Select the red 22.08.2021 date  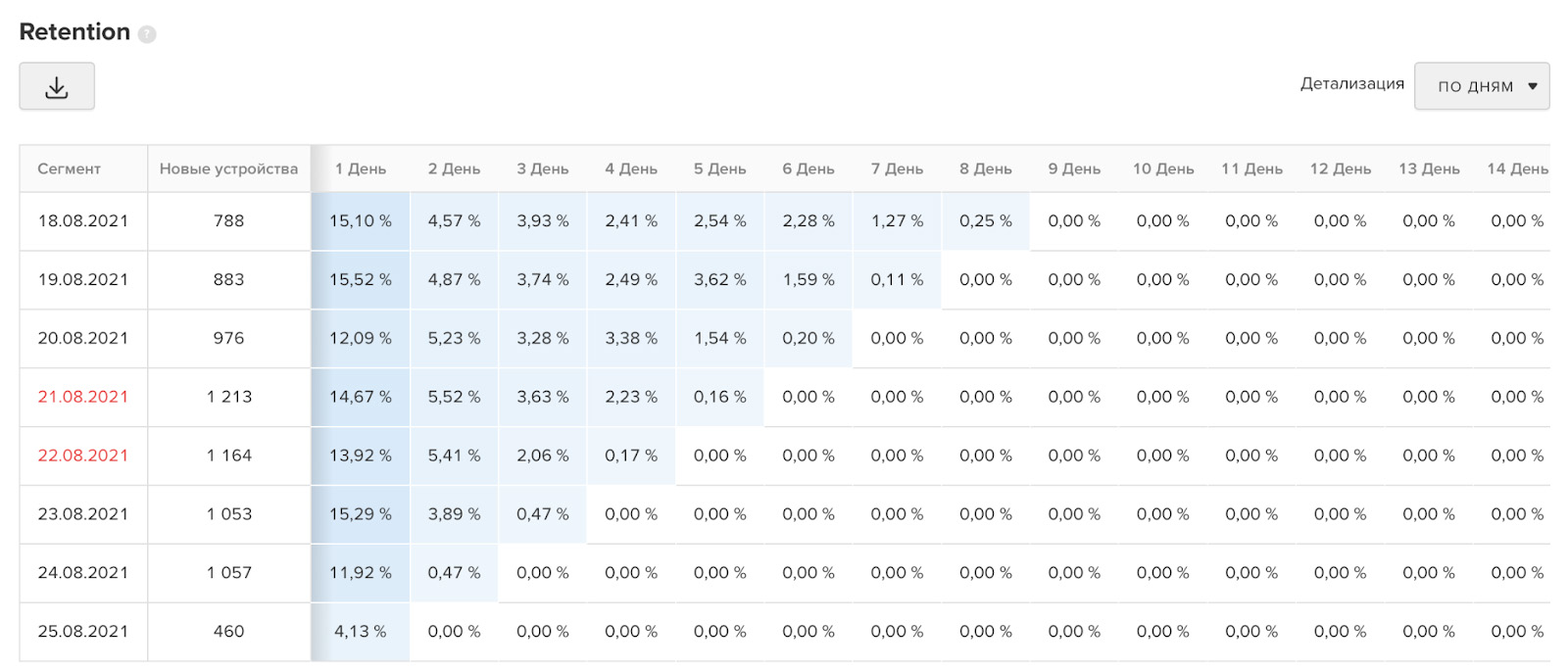83,455
